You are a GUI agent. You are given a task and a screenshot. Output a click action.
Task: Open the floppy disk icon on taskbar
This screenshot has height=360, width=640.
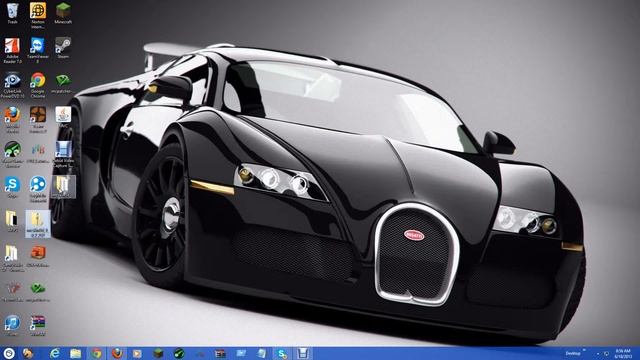tap(302, 353)
